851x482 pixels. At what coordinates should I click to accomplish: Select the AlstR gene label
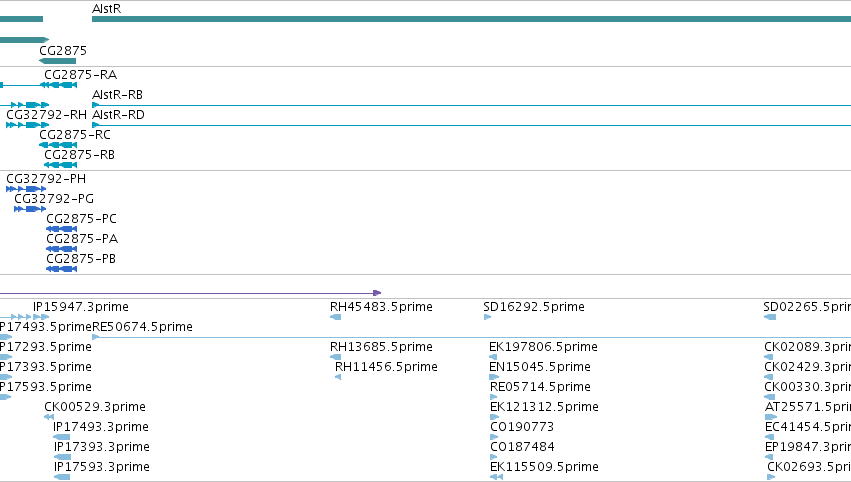coord(106,9)
